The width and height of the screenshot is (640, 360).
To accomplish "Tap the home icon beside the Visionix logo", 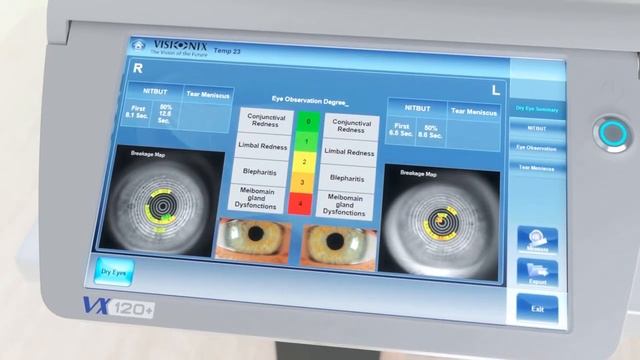I will coord(138,45).
